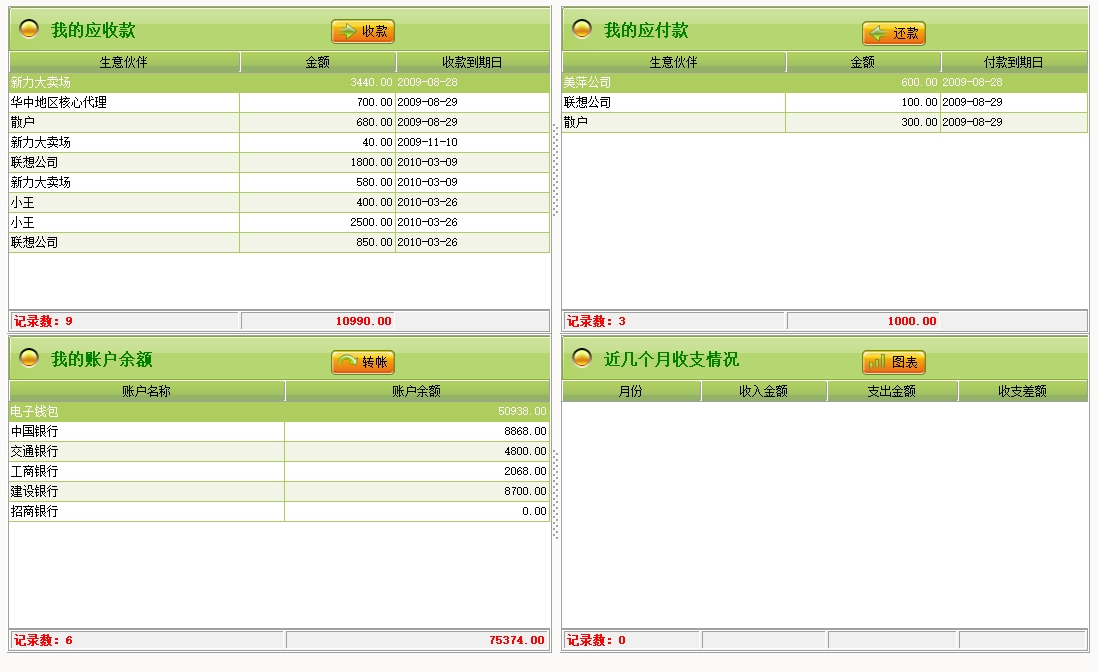
Task: Sort payables by 付款到期日 column header
Action: coord(1013,62)
